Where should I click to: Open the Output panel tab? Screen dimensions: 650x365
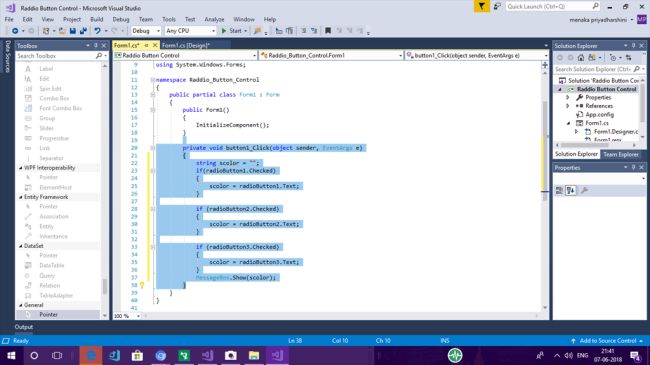click(24, 327)
